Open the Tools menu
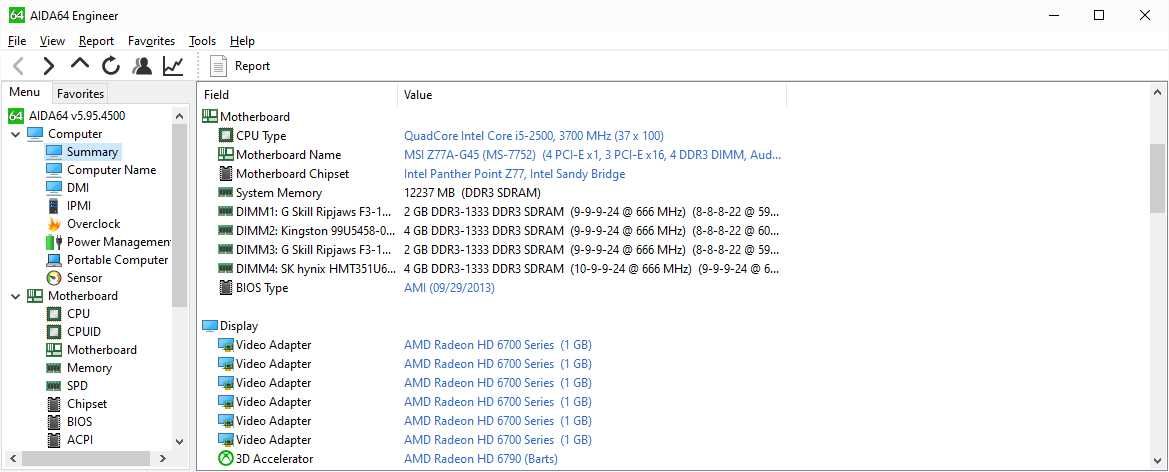 pyautogui.click(x=202, y=41)
